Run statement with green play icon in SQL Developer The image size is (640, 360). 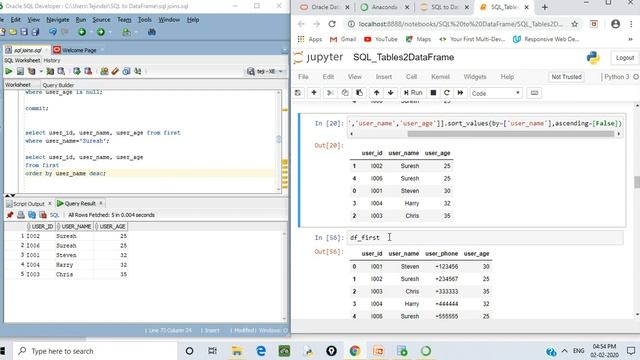(8, 71)
